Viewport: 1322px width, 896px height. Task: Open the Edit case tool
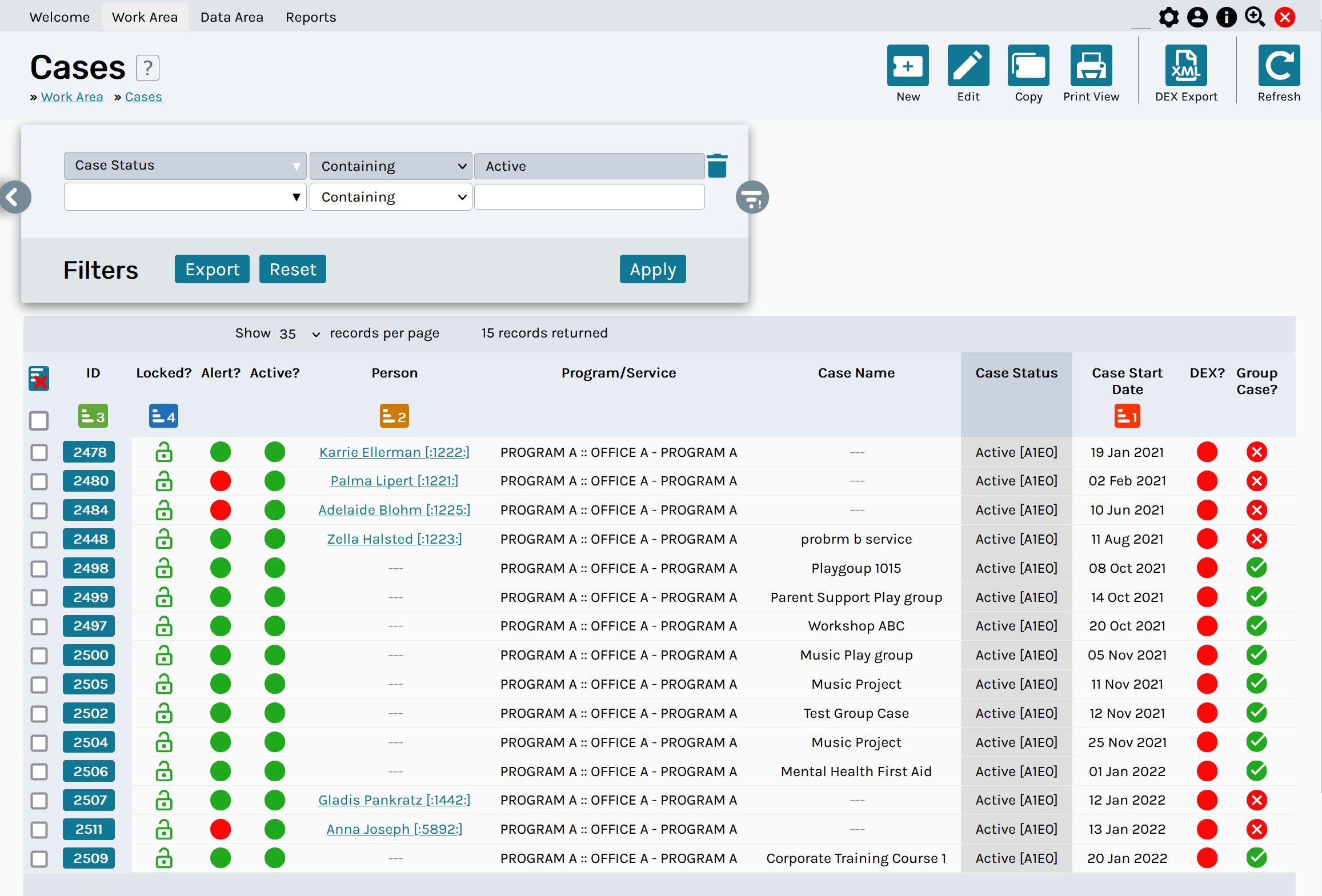[968, 65]
